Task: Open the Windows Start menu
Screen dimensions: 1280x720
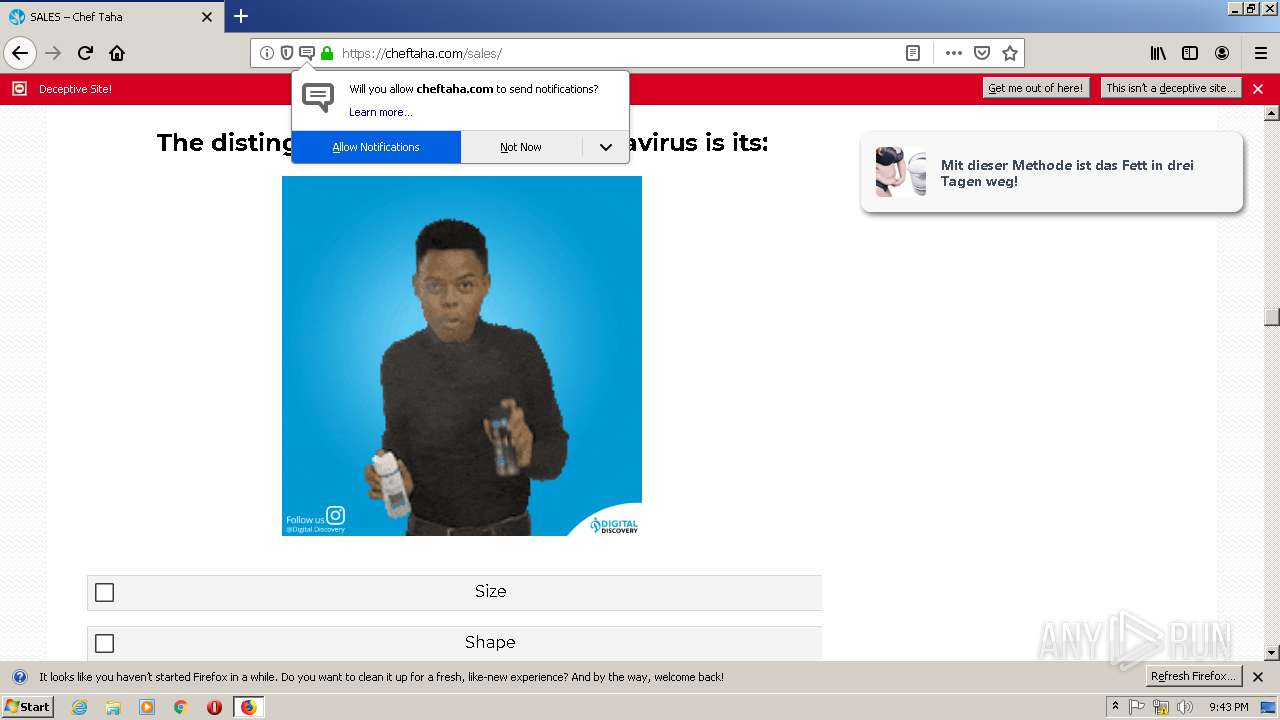Action: pos(27,706)
